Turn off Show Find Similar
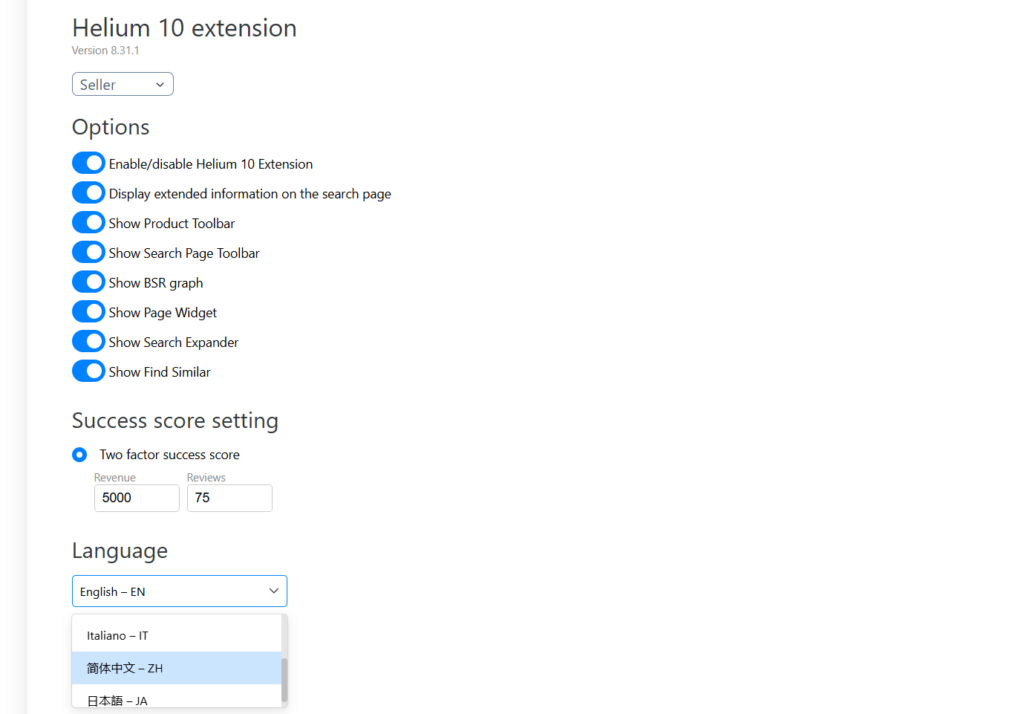 click(88, 371)
